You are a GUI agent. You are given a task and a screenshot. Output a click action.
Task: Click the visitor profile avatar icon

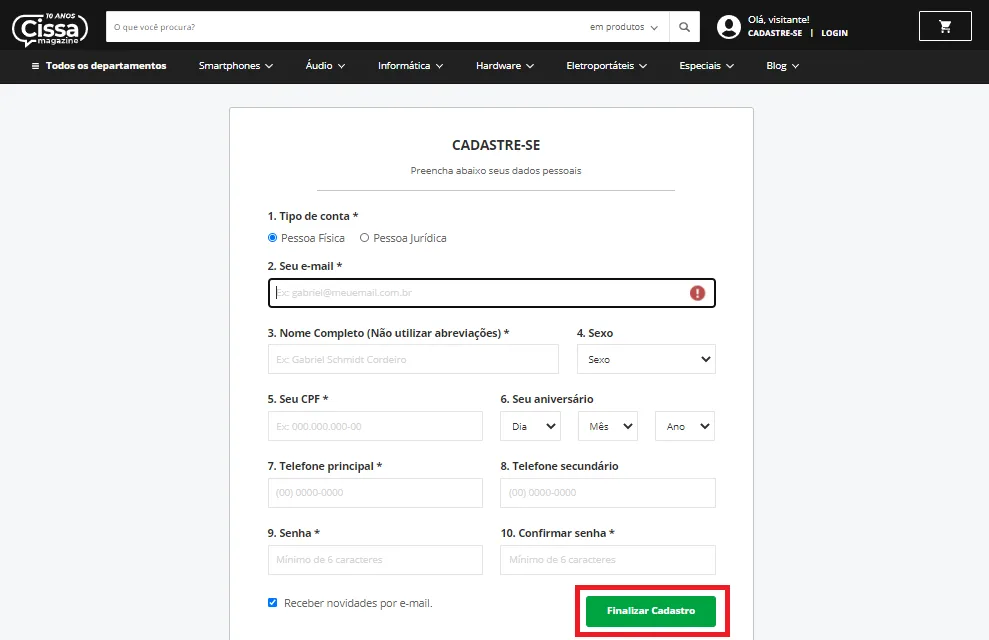[729, 26]
